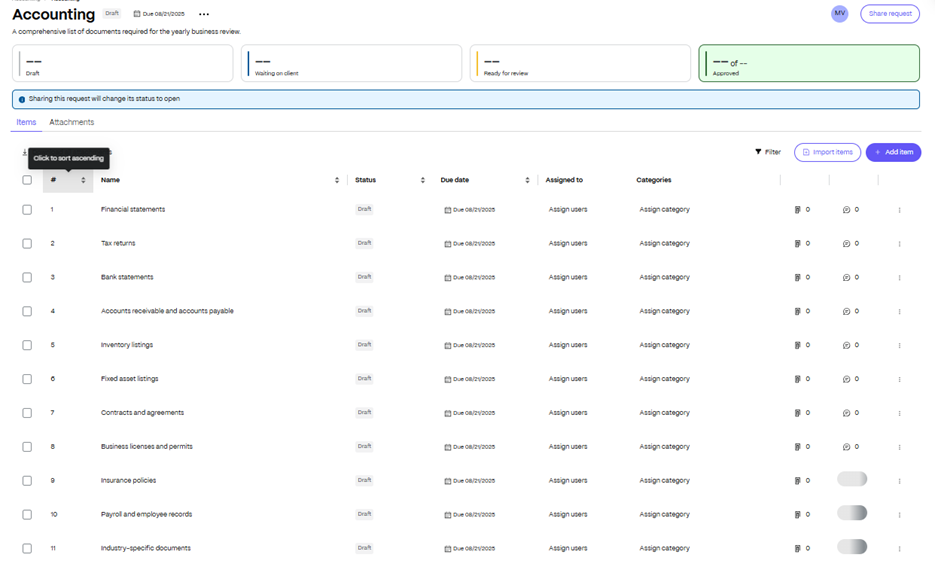Open the three-dot menu beside the due date
Viewport: 935px width, 579px height.
pos(204,15)
